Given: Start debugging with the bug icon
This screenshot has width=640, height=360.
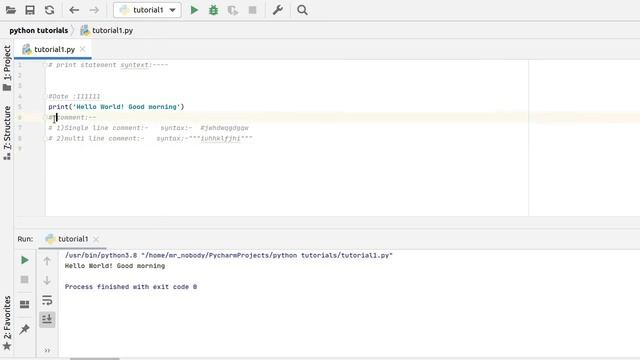Looking at the screenshot, I should [213, 10].
